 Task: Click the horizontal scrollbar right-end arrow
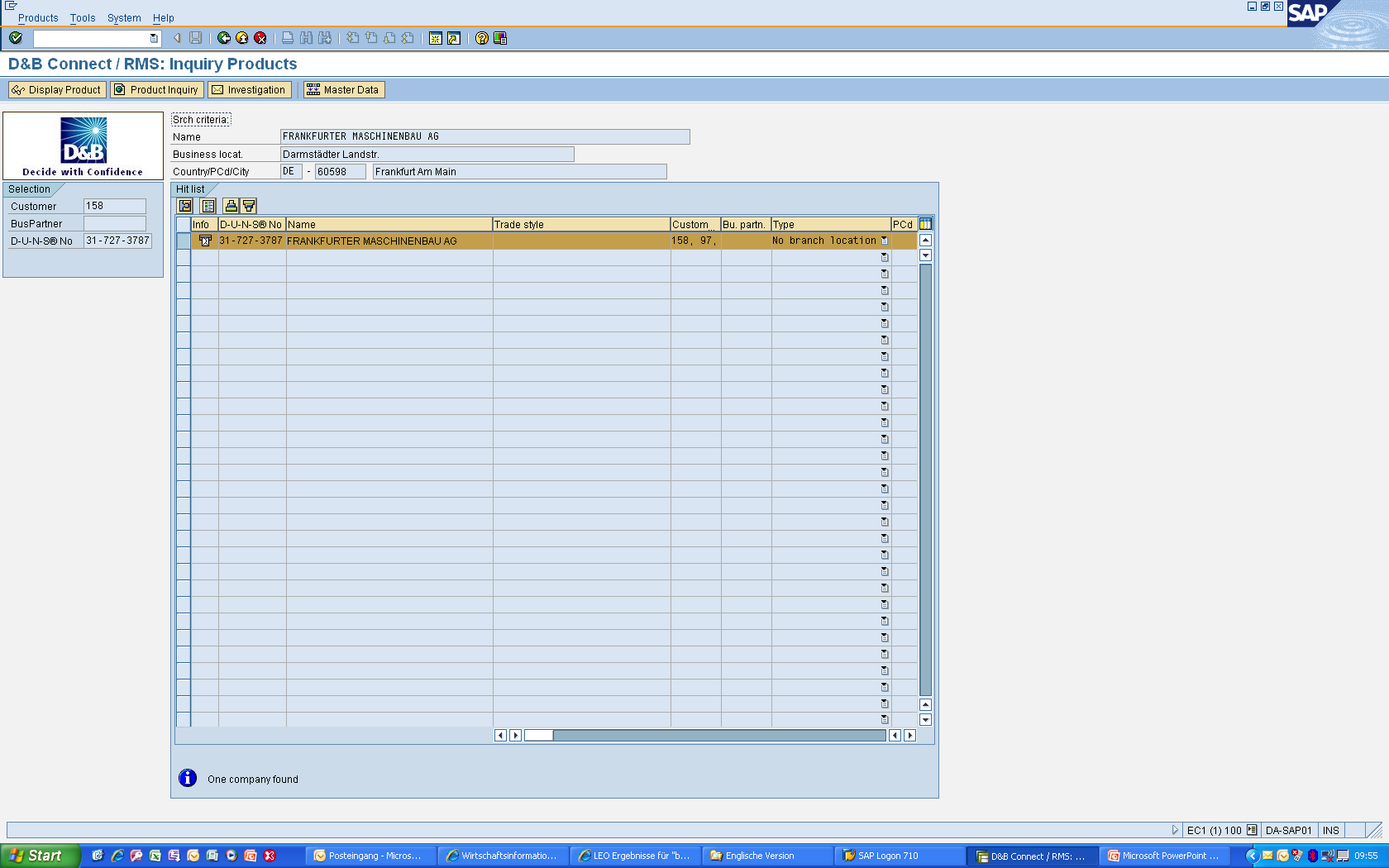pyautogui.click(x=909, y=735)
